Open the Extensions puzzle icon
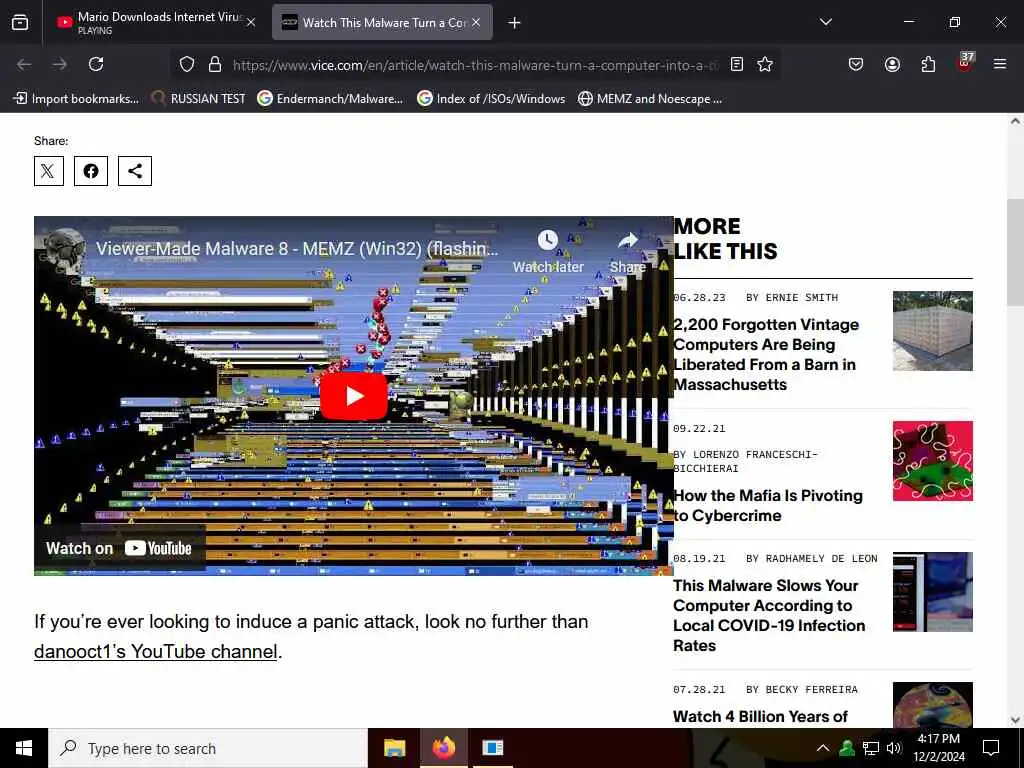Image resolution: width=1024 pixels, height=768 pixels. pos(928,64)
